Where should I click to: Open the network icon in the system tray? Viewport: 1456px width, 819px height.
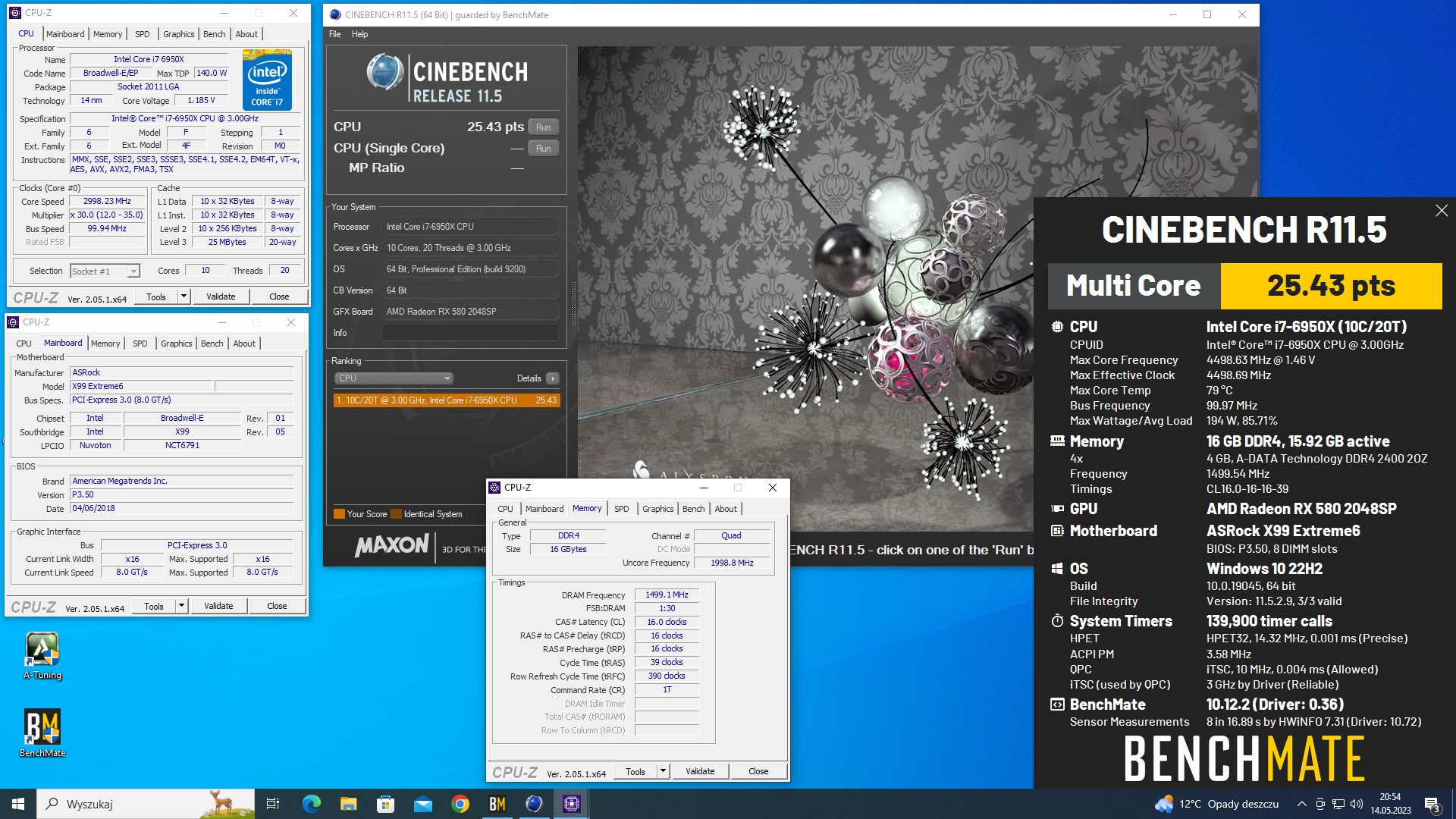point(1338,804)
